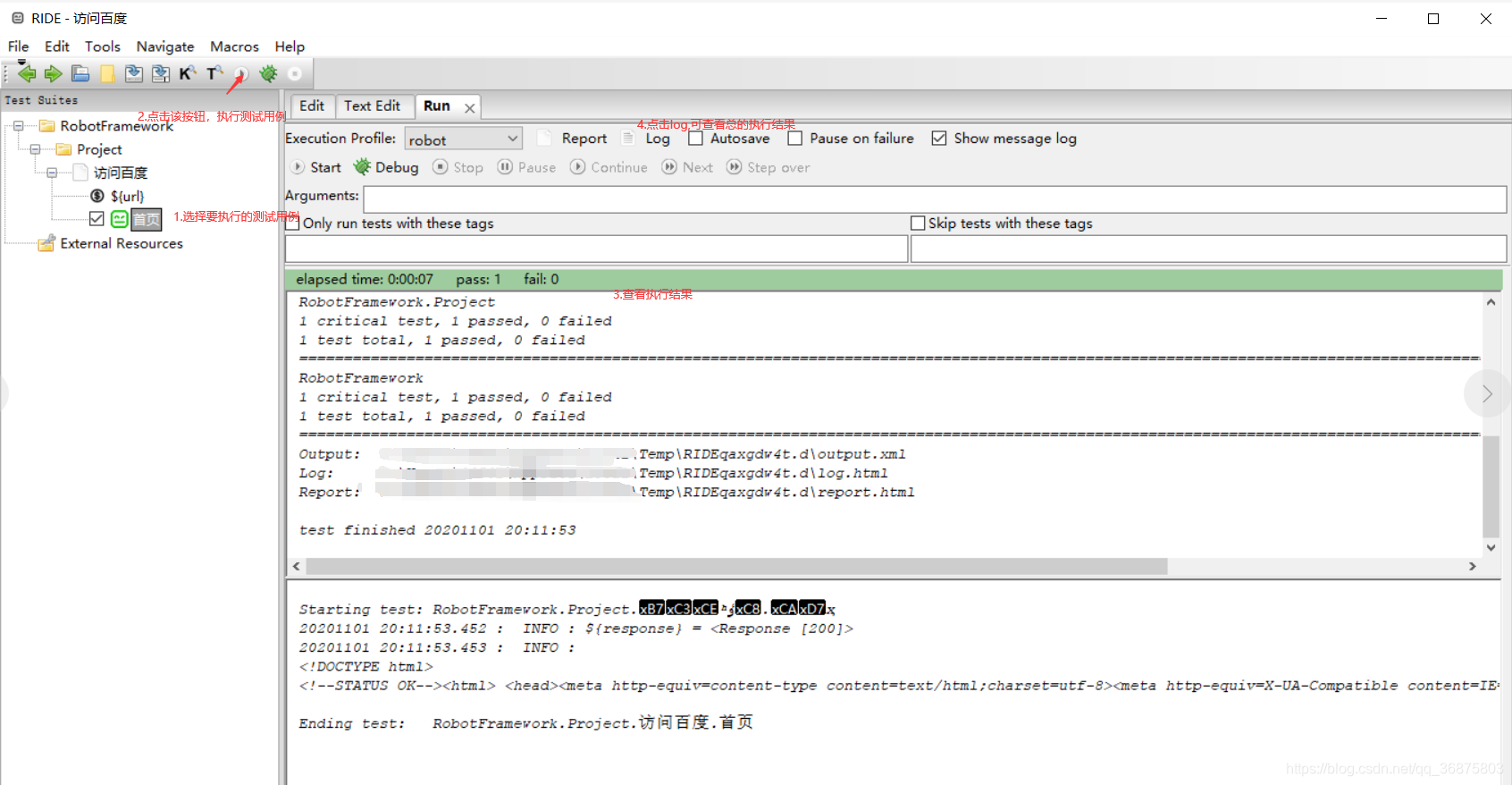The height and width of the screenshot is (785, 1512).
Task: Click the Search Keywords K icon
Action: (187, 74)
